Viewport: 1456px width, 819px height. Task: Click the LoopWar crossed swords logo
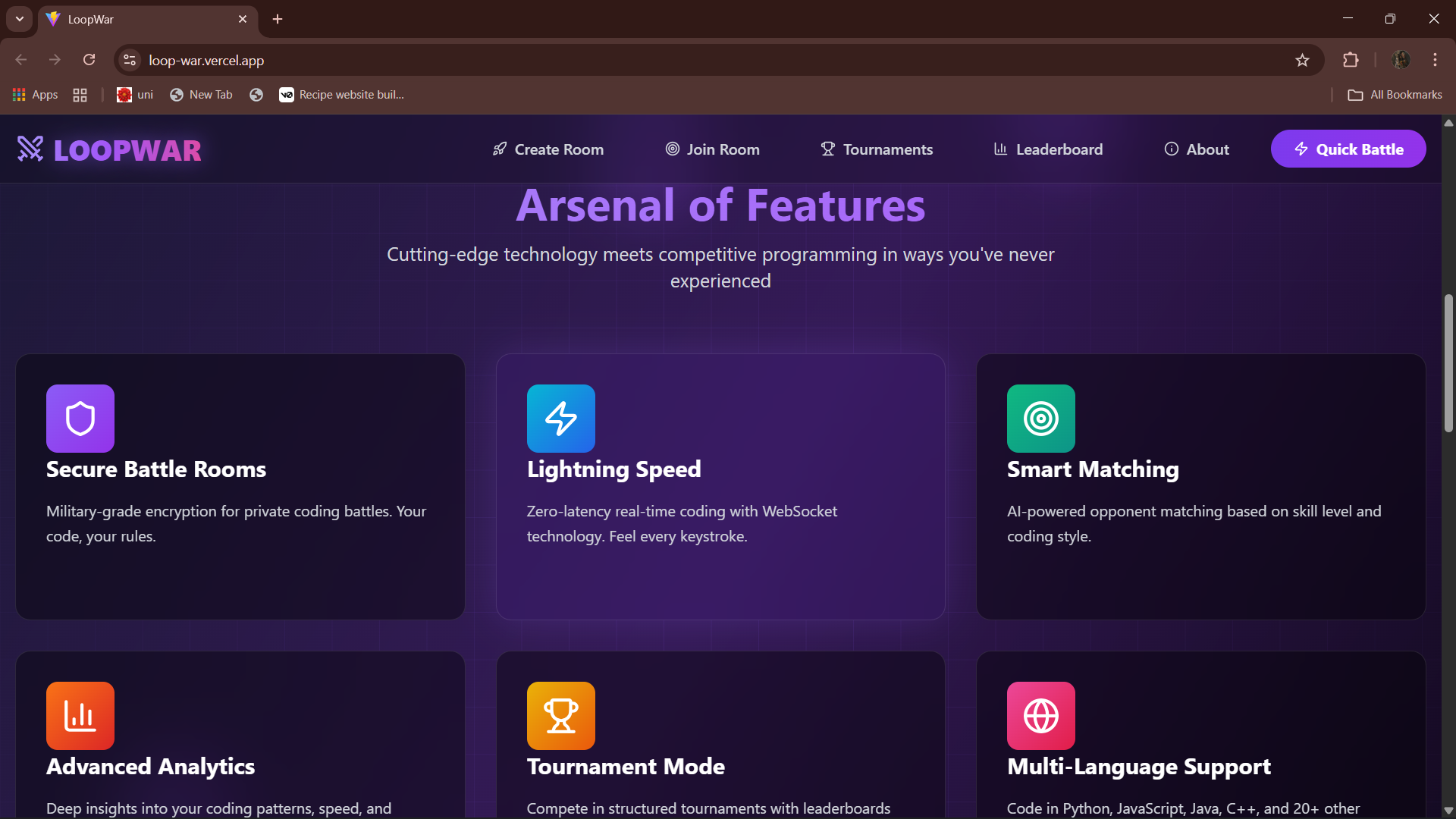tap(30, 149)
